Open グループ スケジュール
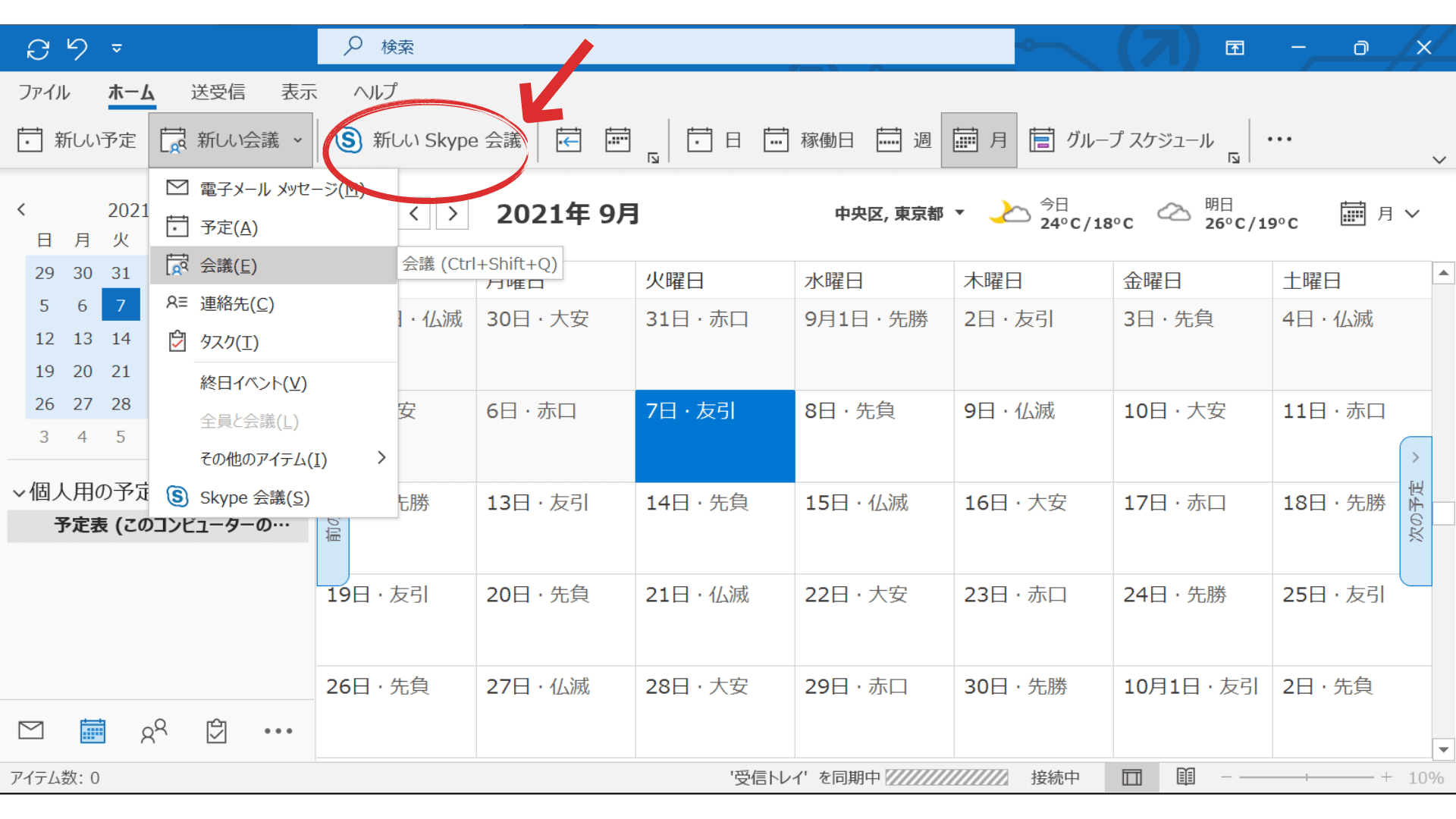1456x819 pixels. [1122, 140]
